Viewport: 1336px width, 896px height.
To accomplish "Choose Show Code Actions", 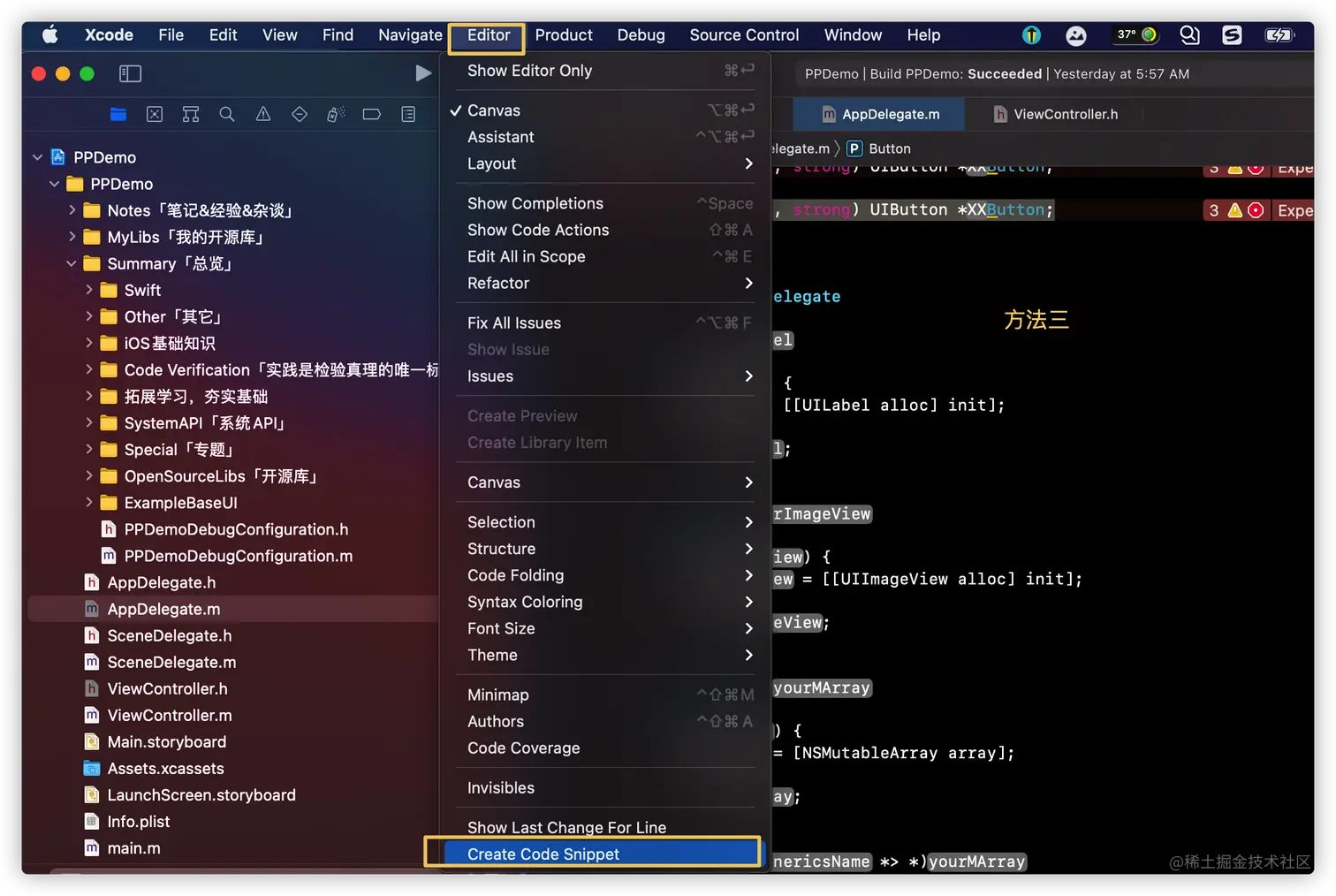I will pyautogui.click(x=604, y=230).
